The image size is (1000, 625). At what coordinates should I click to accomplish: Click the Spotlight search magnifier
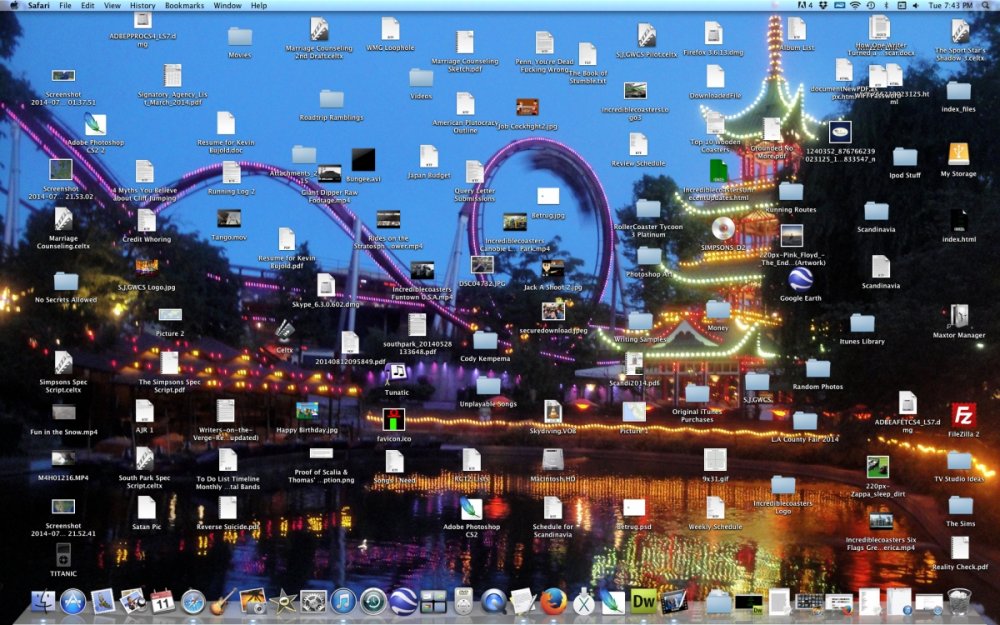tap(987, 6)
